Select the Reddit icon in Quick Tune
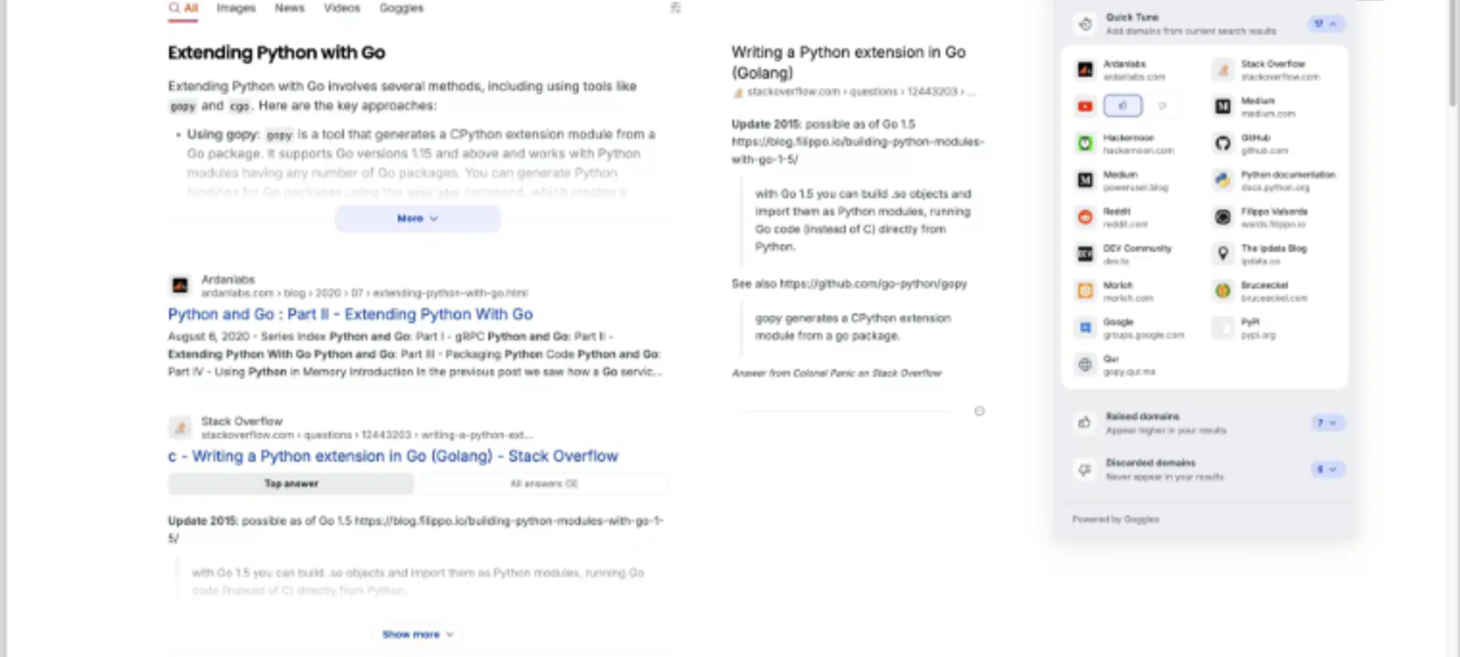 [x=1085, y=217]
